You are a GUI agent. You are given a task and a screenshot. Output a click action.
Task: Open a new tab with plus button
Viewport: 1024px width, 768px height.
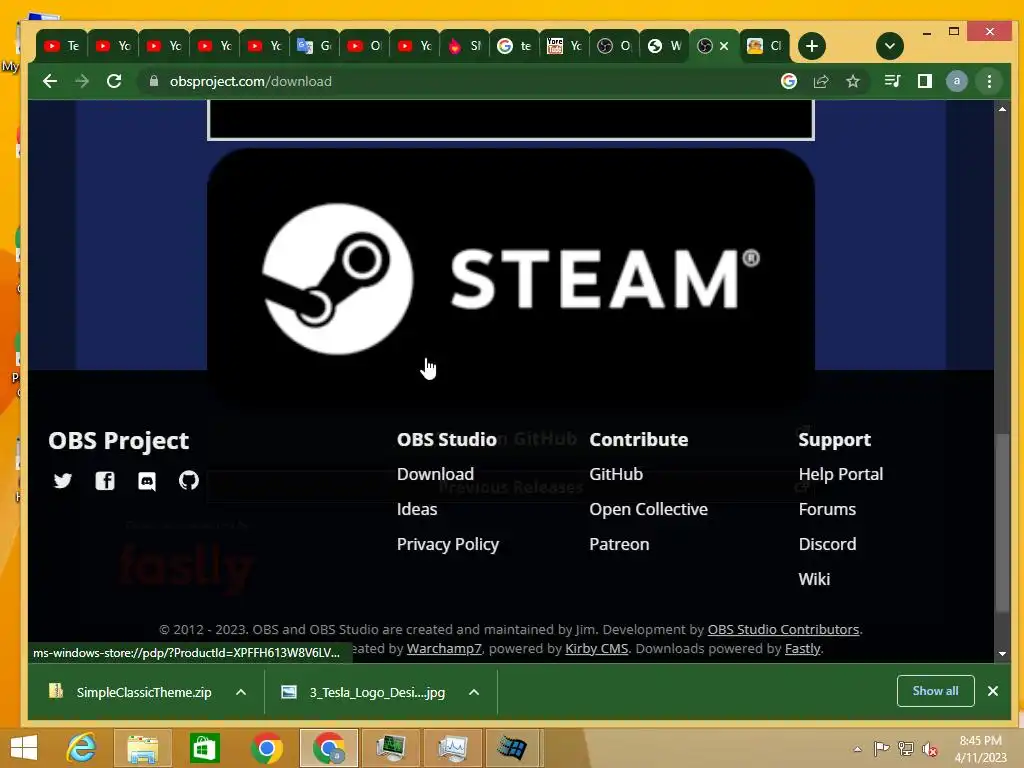coord(812,46)
